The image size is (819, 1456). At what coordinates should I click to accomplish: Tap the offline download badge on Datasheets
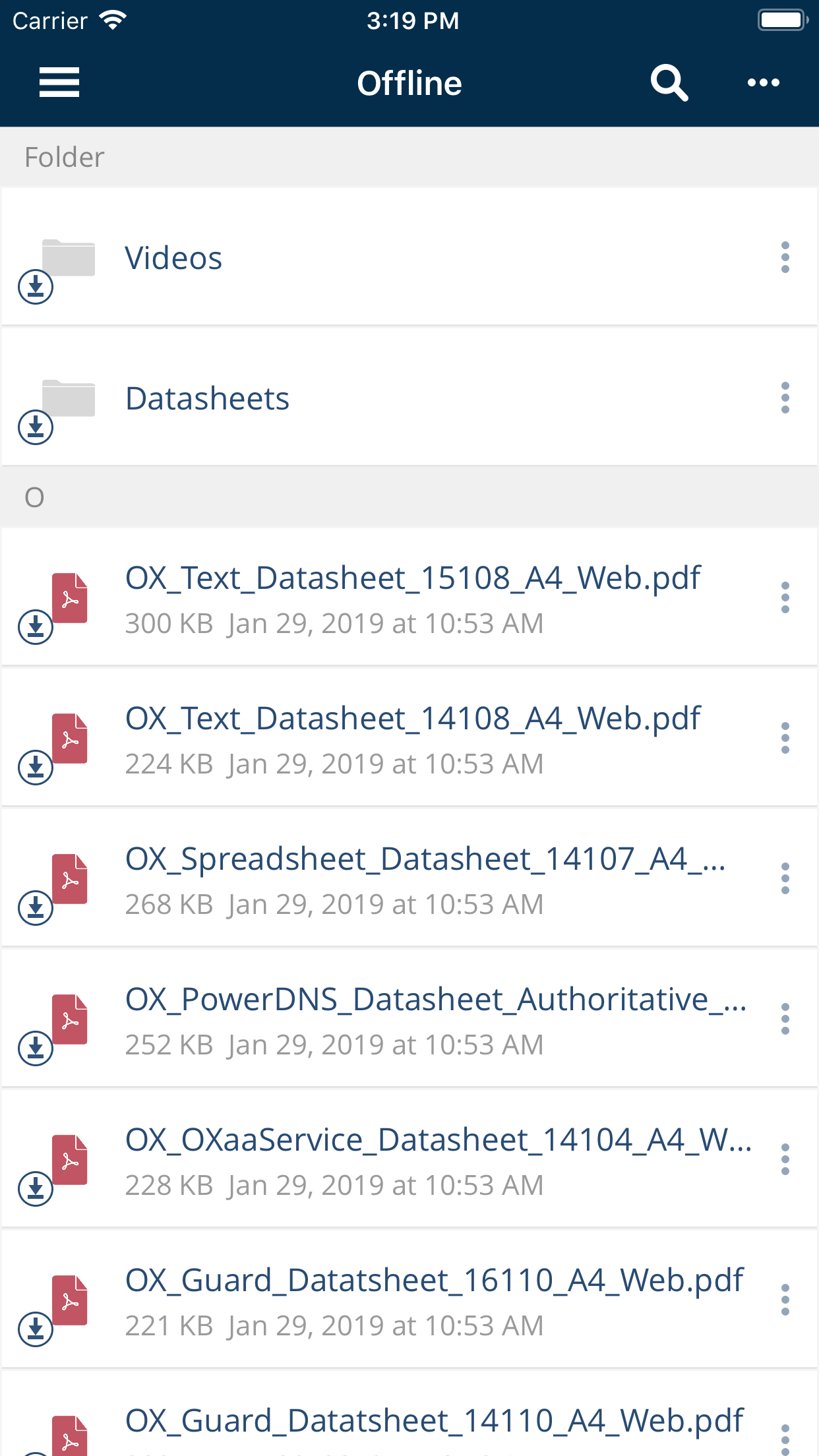click(36, 427)
